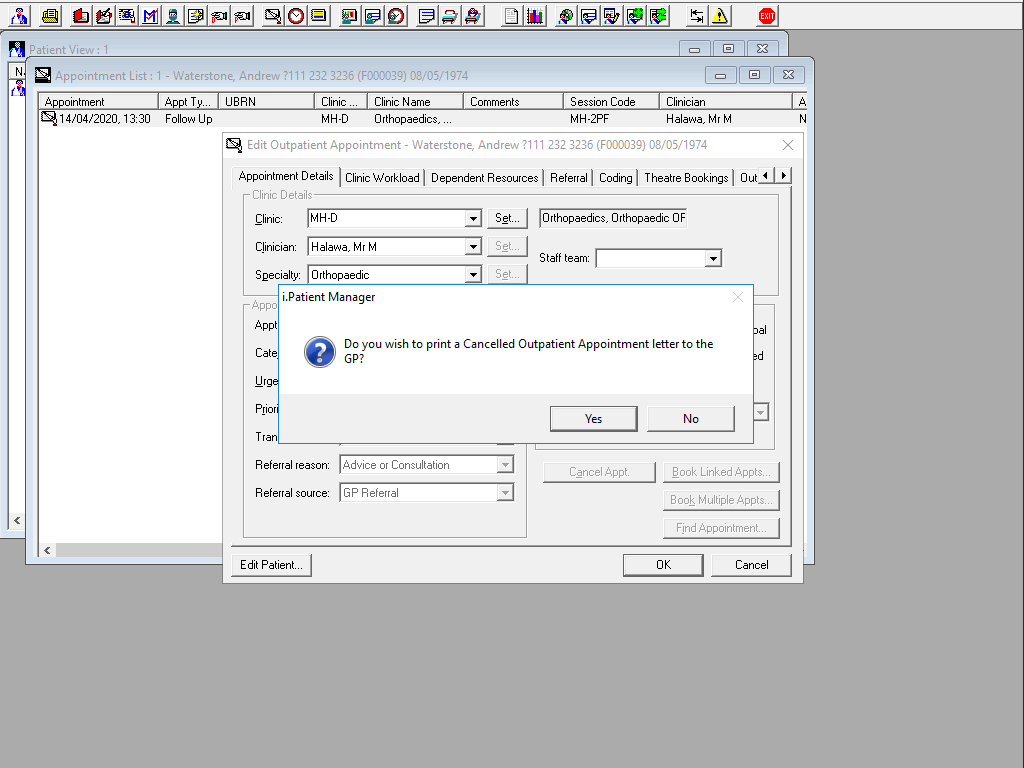The height and width of the screenshot is (768, 1024).
Task: Click the red EXIT stop sign icon
Action: (x=767, y=16)
